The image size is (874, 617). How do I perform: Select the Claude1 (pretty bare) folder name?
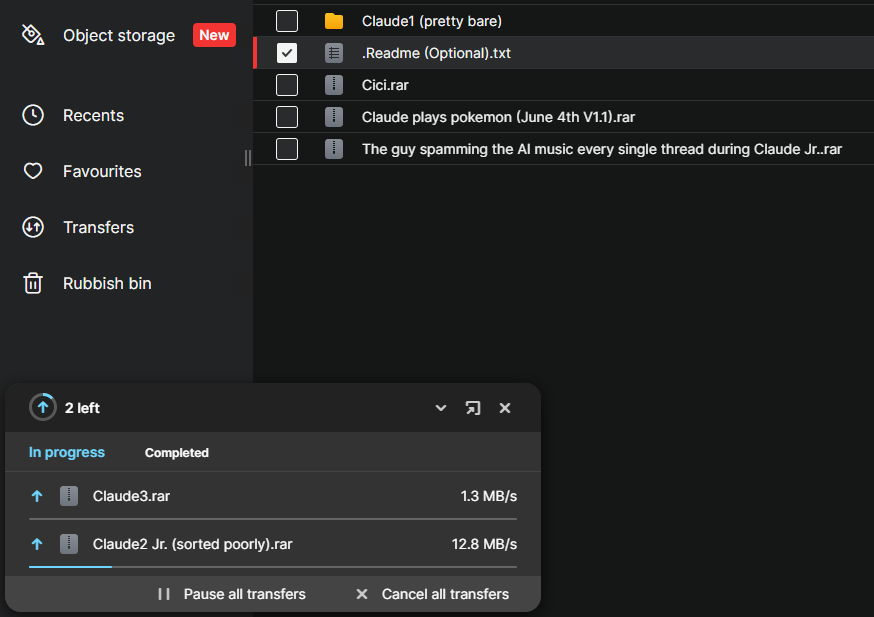(432, 21)
